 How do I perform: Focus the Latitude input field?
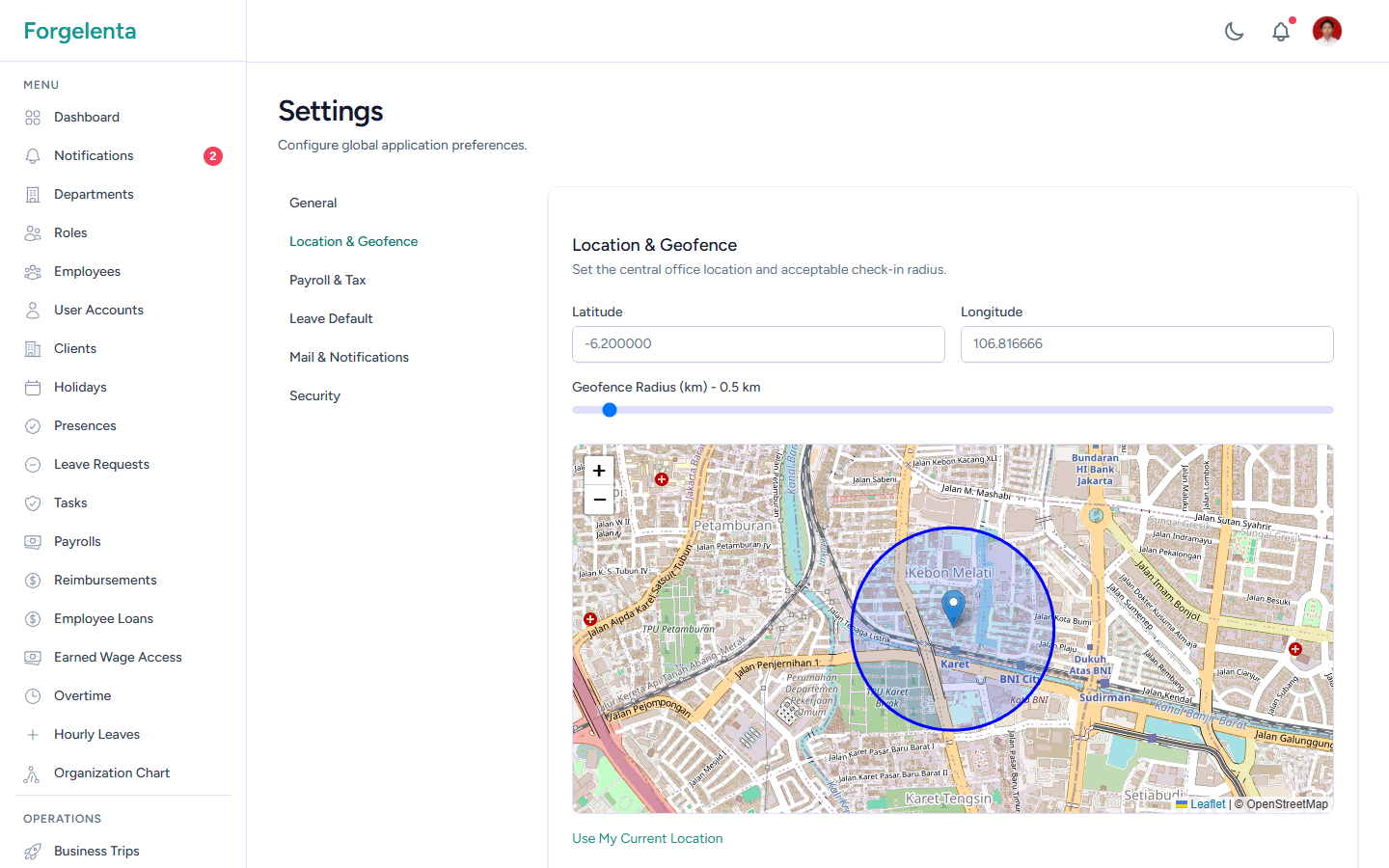point(758,344)
